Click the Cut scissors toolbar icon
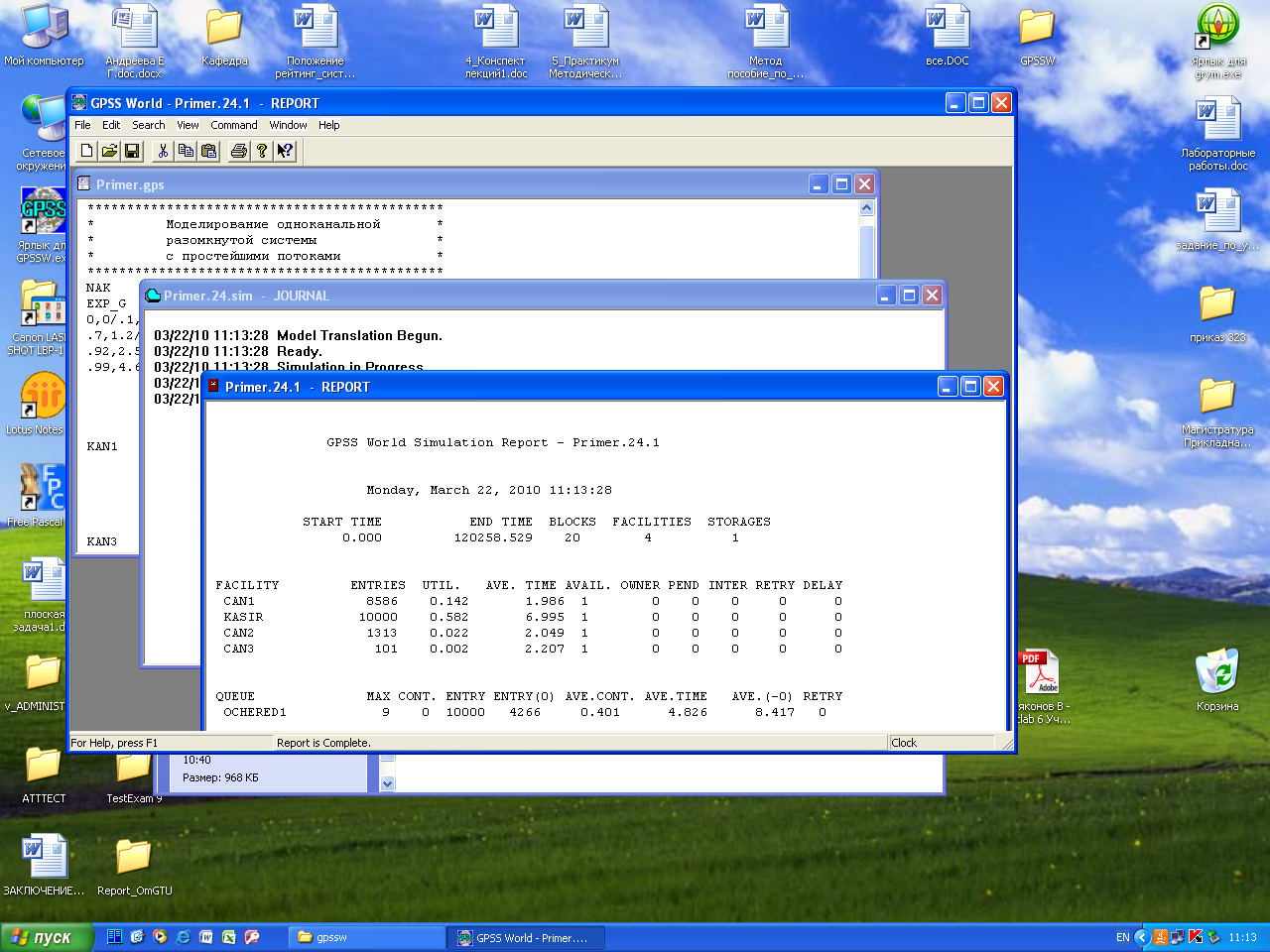This screenshot has height=952, width=1270. (163, 151)
